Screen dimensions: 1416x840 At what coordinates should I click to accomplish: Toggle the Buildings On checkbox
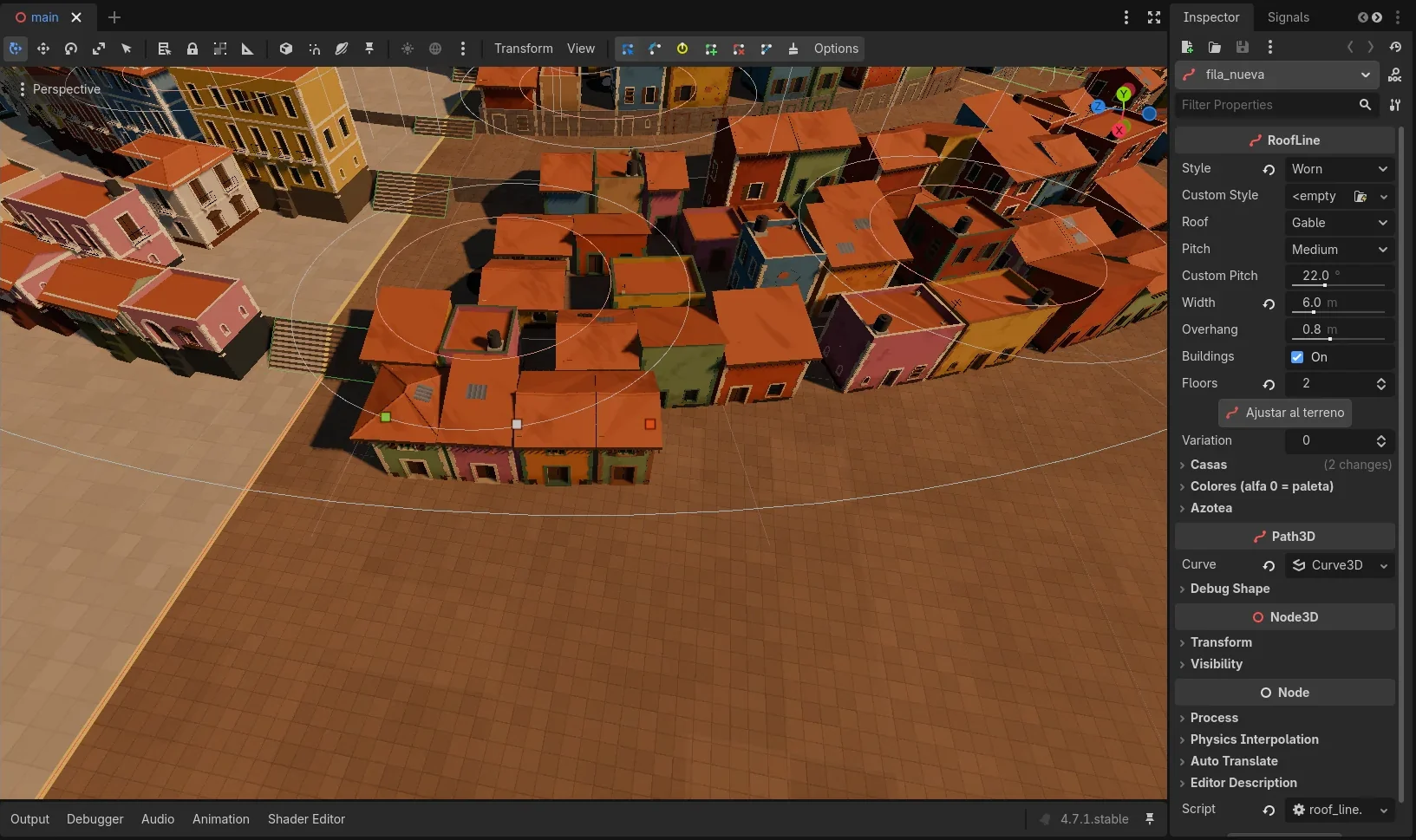pyautogui.click(x=1297, y=357)
